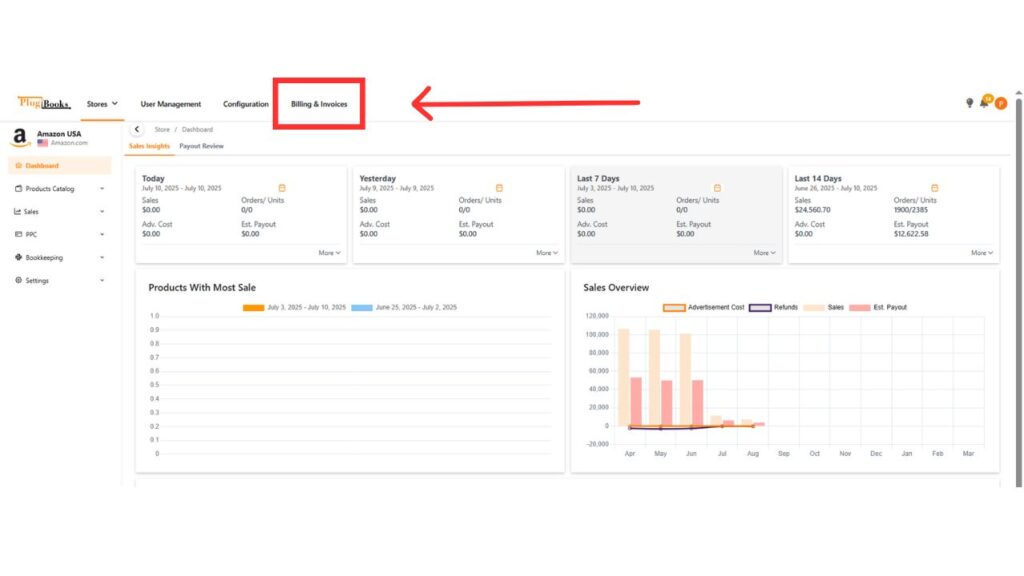
Task: Open Billing & Invoices menu
Action: click(319, 104)
